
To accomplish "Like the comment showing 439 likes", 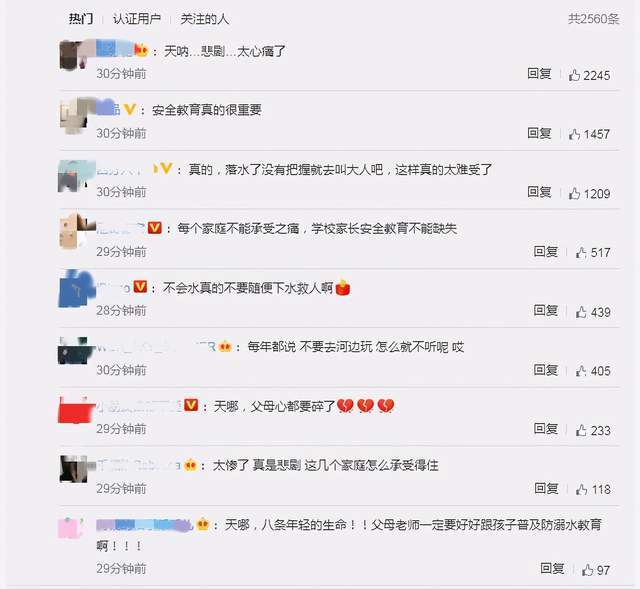I will (x=581, y=312).
